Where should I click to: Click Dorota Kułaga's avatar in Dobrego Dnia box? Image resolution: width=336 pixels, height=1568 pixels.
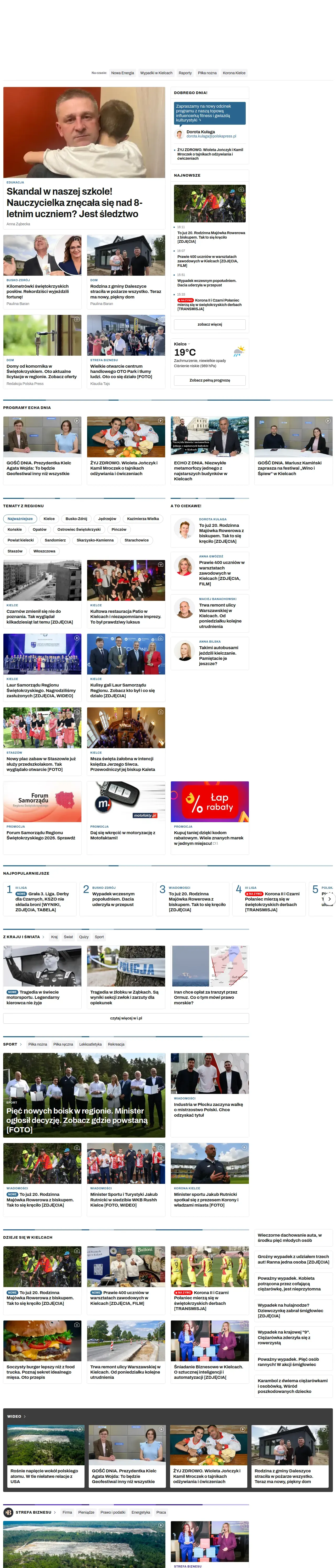pyautogui.click(x=179, y=134)
